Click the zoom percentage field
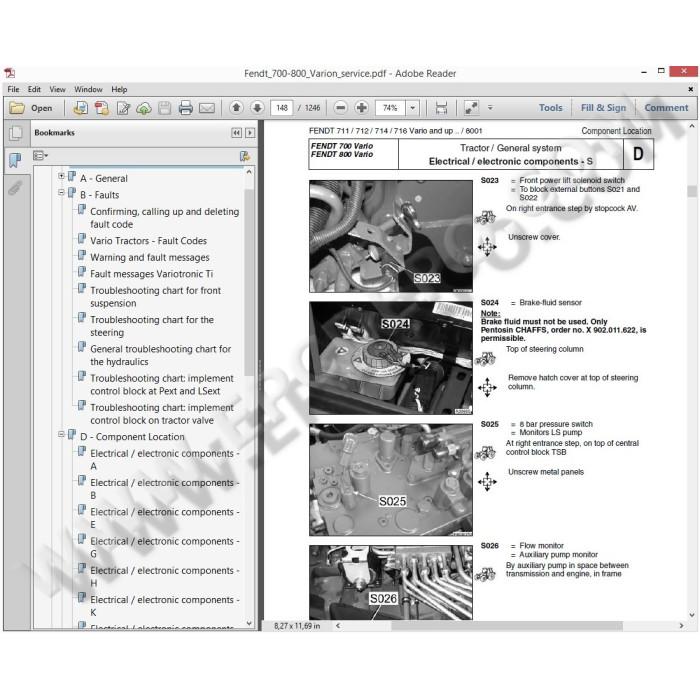700x700 pixels. (x=390, y=108)
